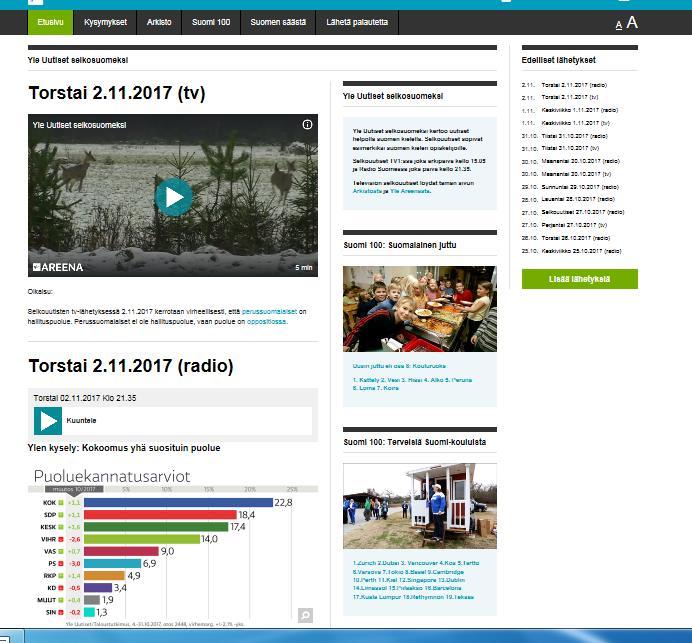Open the red cabin Suomi-koulu photo
Screen dimensions: 692x643
(x=420, y=506)
